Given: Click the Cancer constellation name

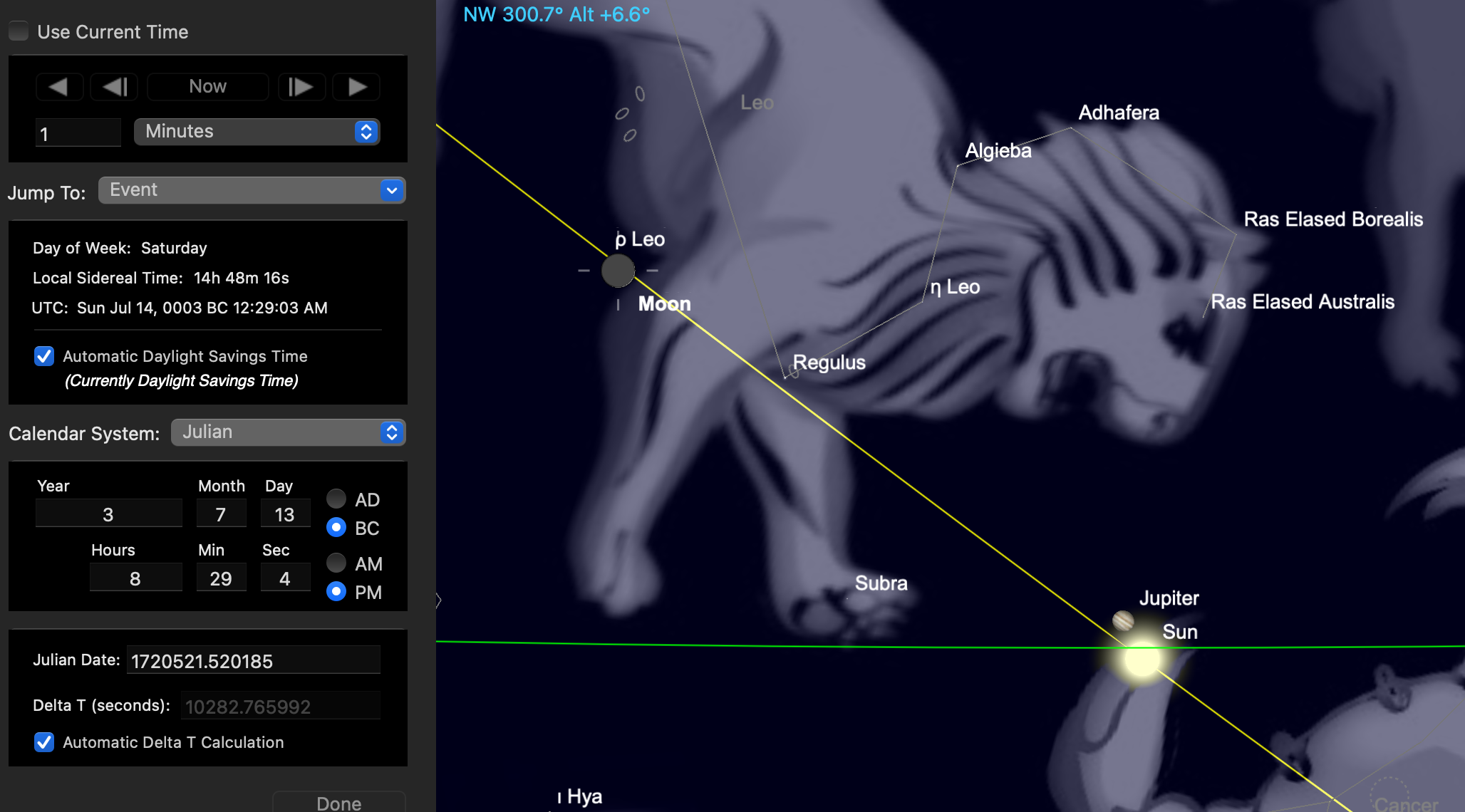Looking at the screenshot, I should [x=1406, y=804].
